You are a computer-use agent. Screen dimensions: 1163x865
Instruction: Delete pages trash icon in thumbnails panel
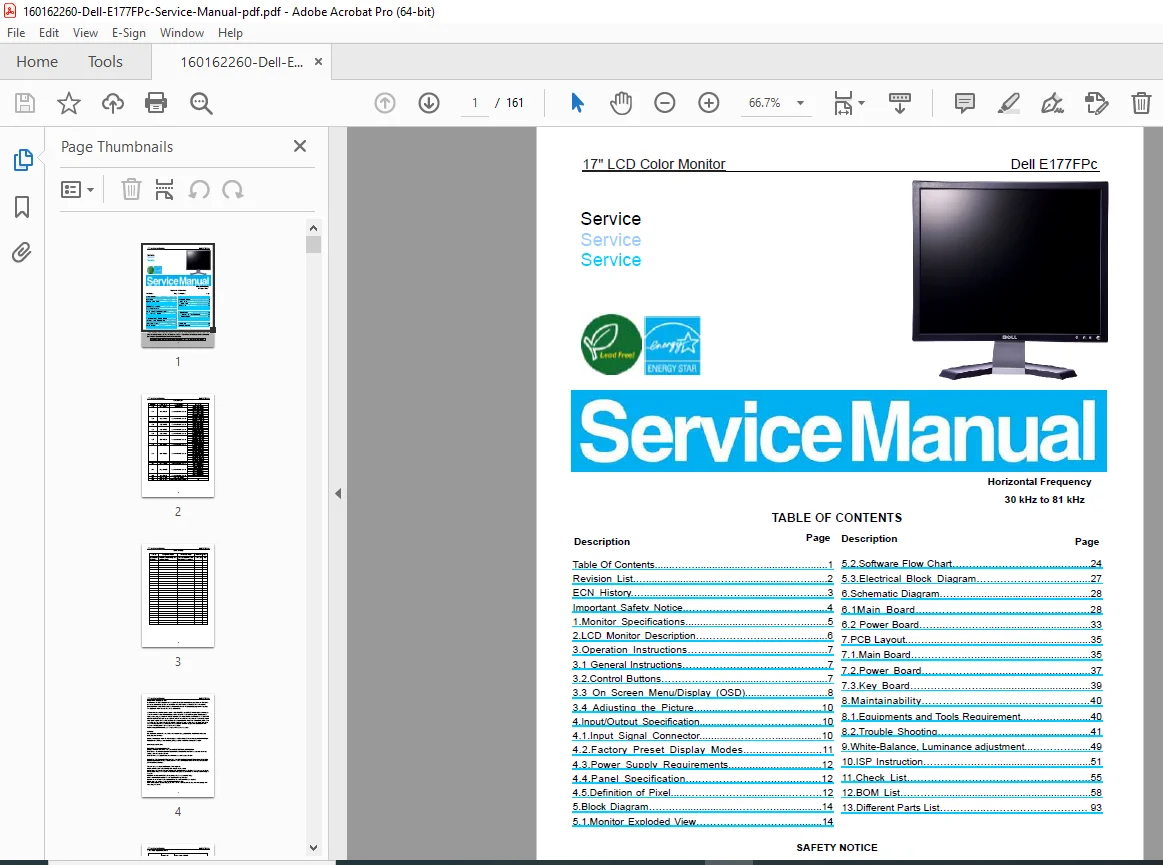click(131, 190)
